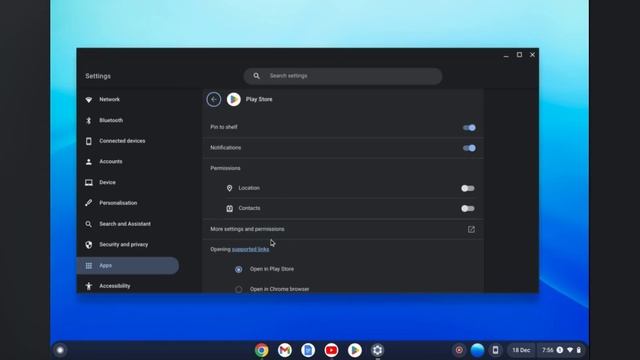Go back using the arrow beside Play Store
Image resolution: width=640 pixels, height=360 pixels.
[213, 99]
